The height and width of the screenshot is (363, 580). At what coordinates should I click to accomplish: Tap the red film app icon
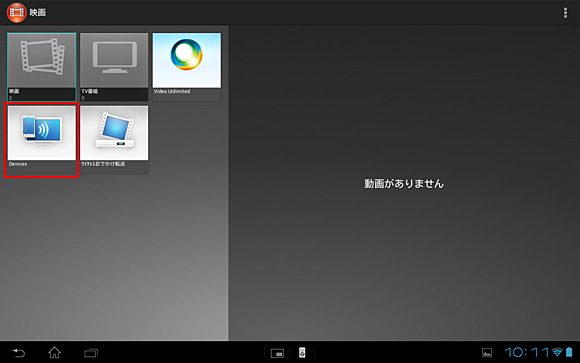(x=16, y=13)
